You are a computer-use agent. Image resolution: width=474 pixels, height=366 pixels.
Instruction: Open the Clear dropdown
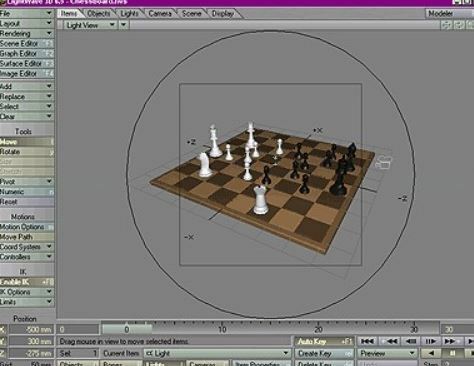tap(27, 116)
